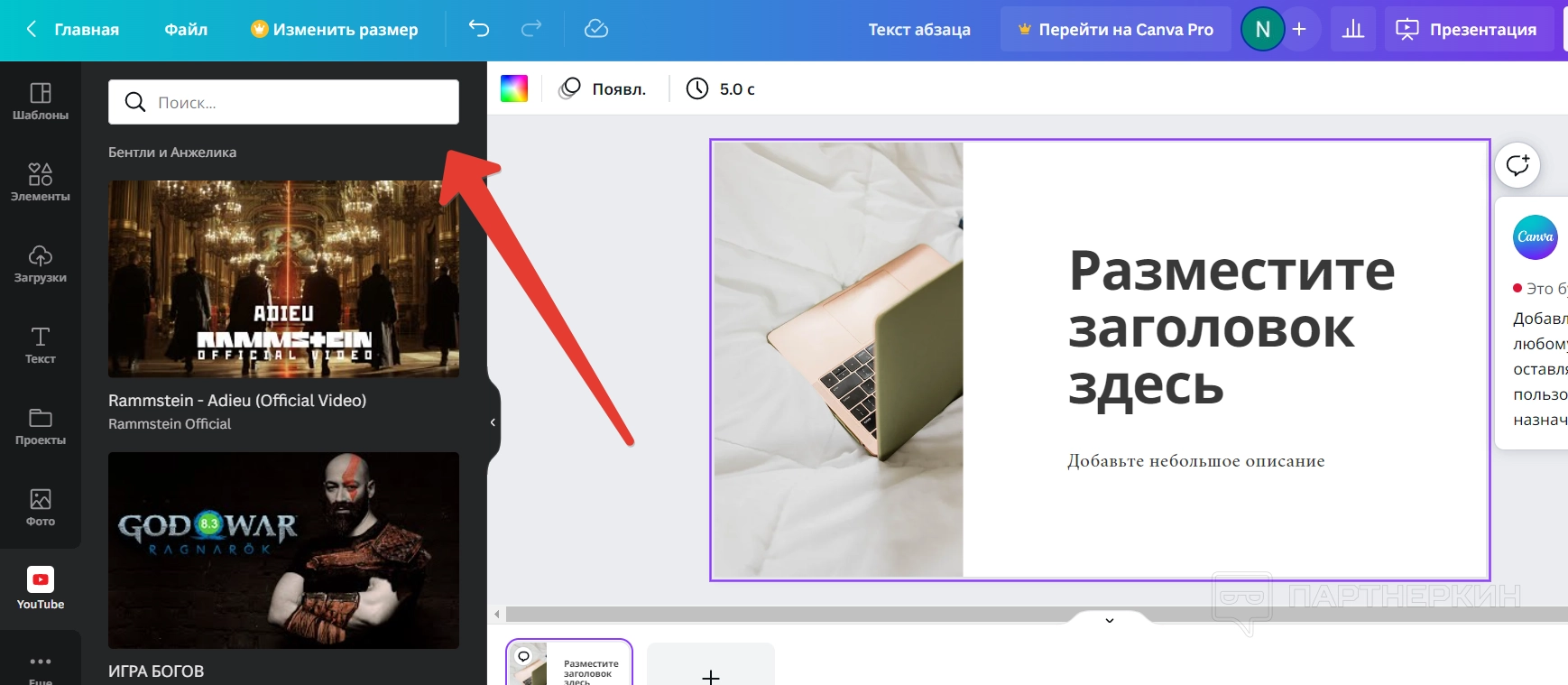Select God of War Ragnarök thumbnail
Viewport: 1568px width, 685px height.
[x=283, y=551]
